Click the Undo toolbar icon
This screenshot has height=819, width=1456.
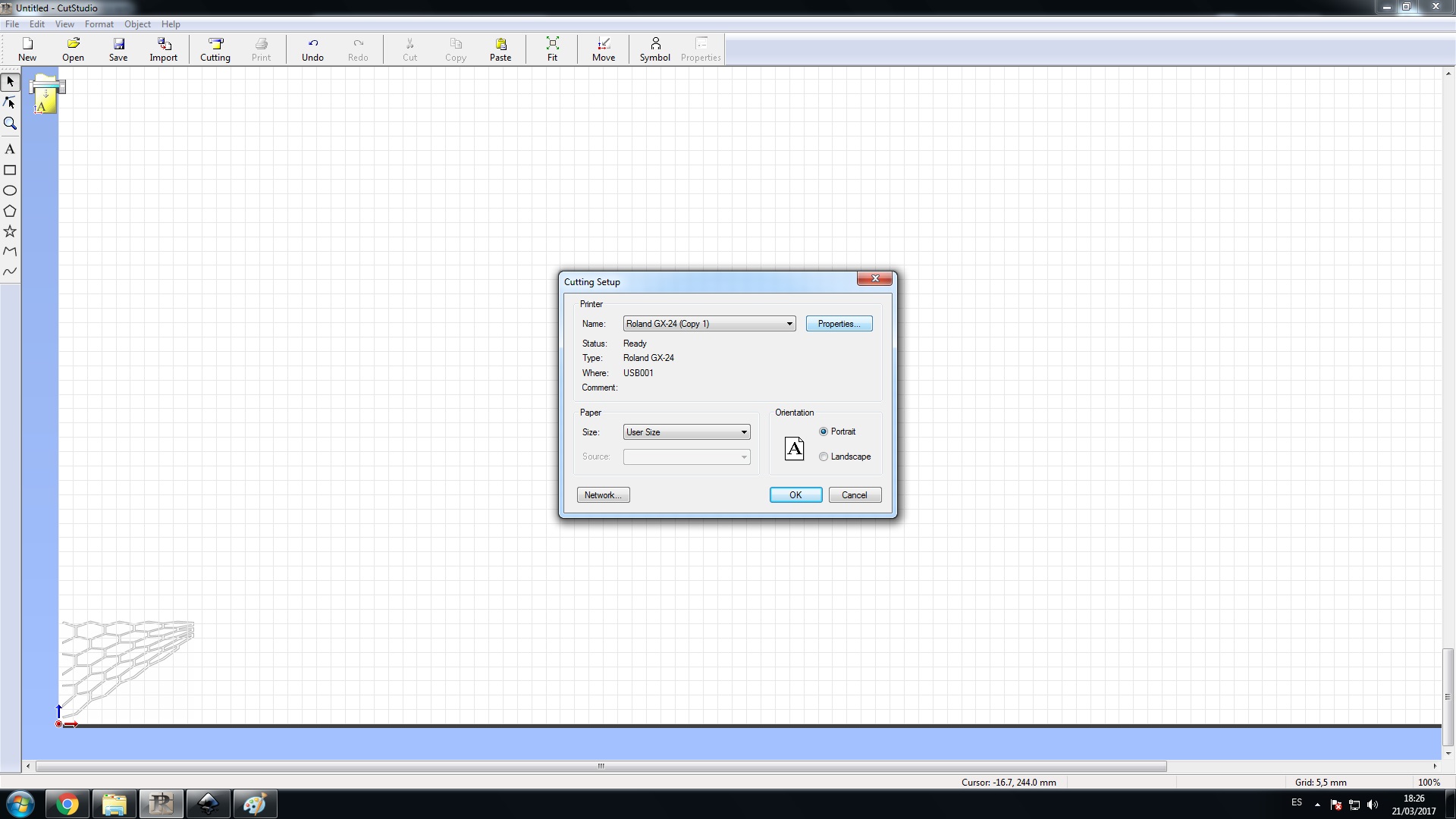tap(312, 49)
